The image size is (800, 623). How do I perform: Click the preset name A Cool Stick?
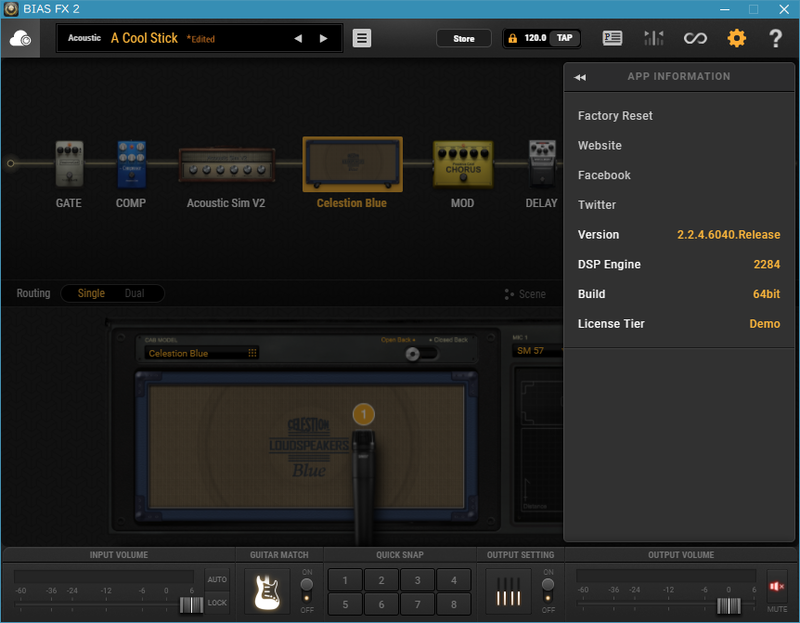coord(144,38)
